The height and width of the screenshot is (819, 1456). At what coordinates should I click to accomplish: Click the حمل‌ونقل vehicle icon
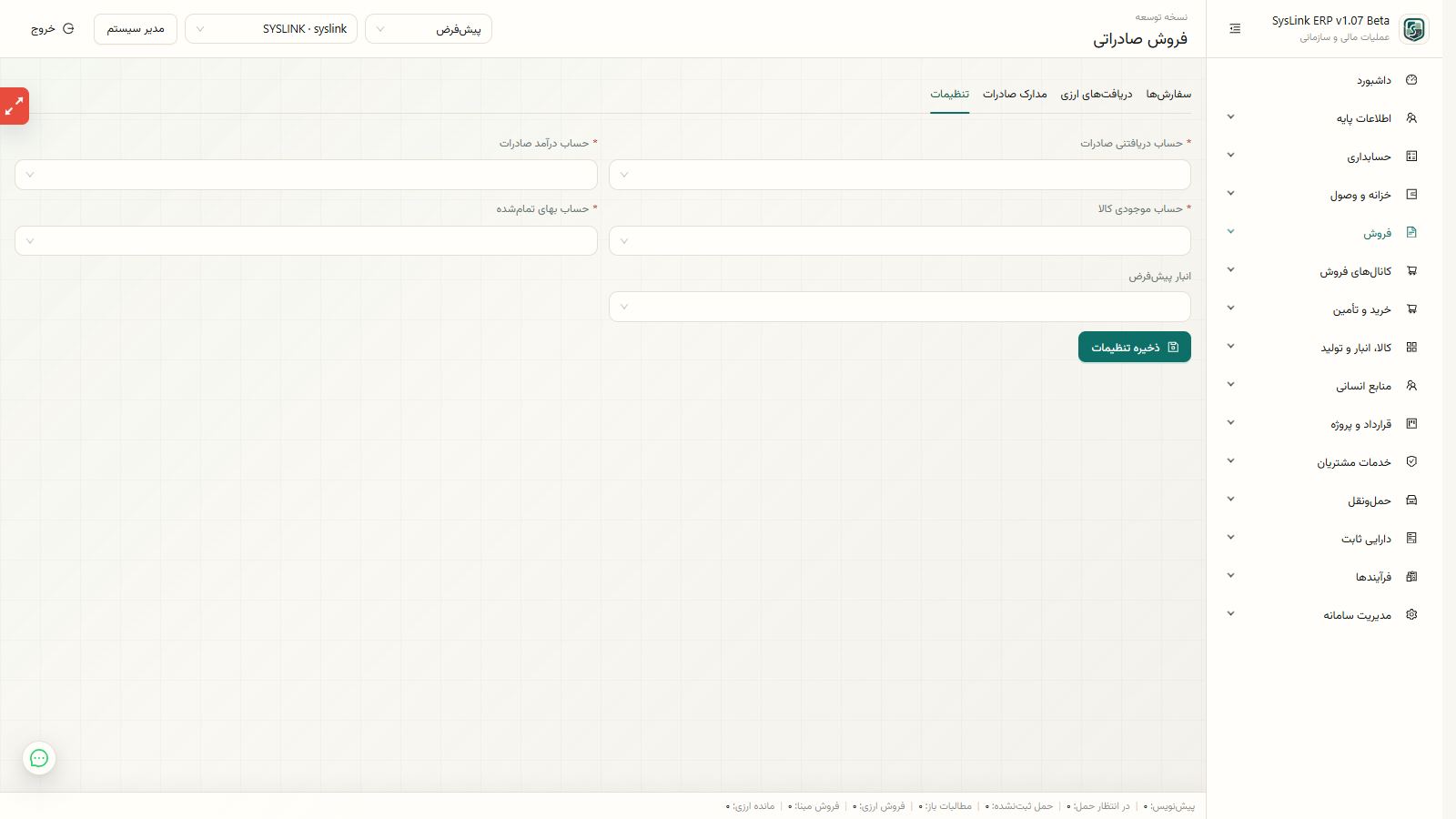pyautogui.click(x=1411, y=500)
